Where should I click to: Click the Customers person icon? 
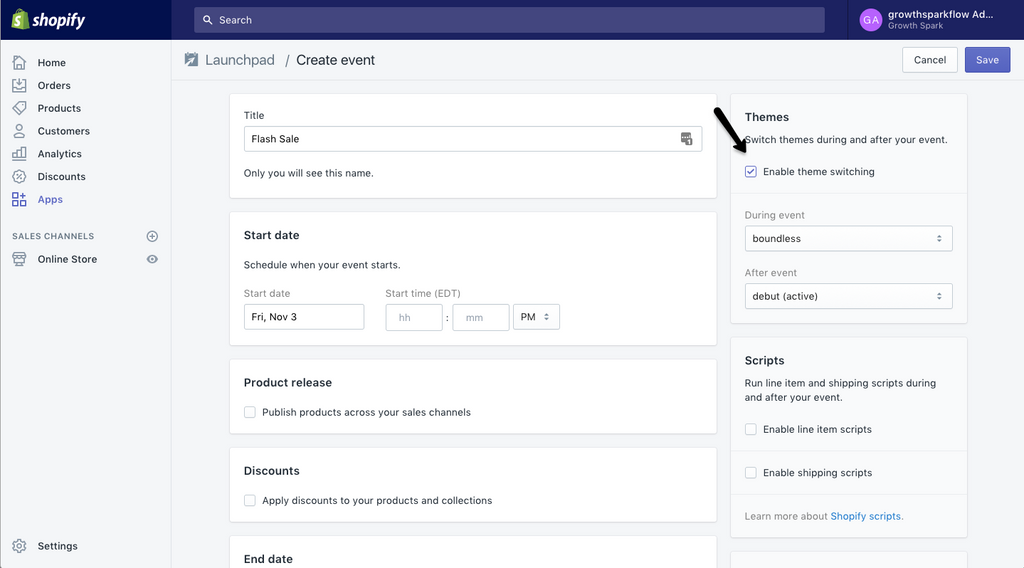tap(19, 131)
